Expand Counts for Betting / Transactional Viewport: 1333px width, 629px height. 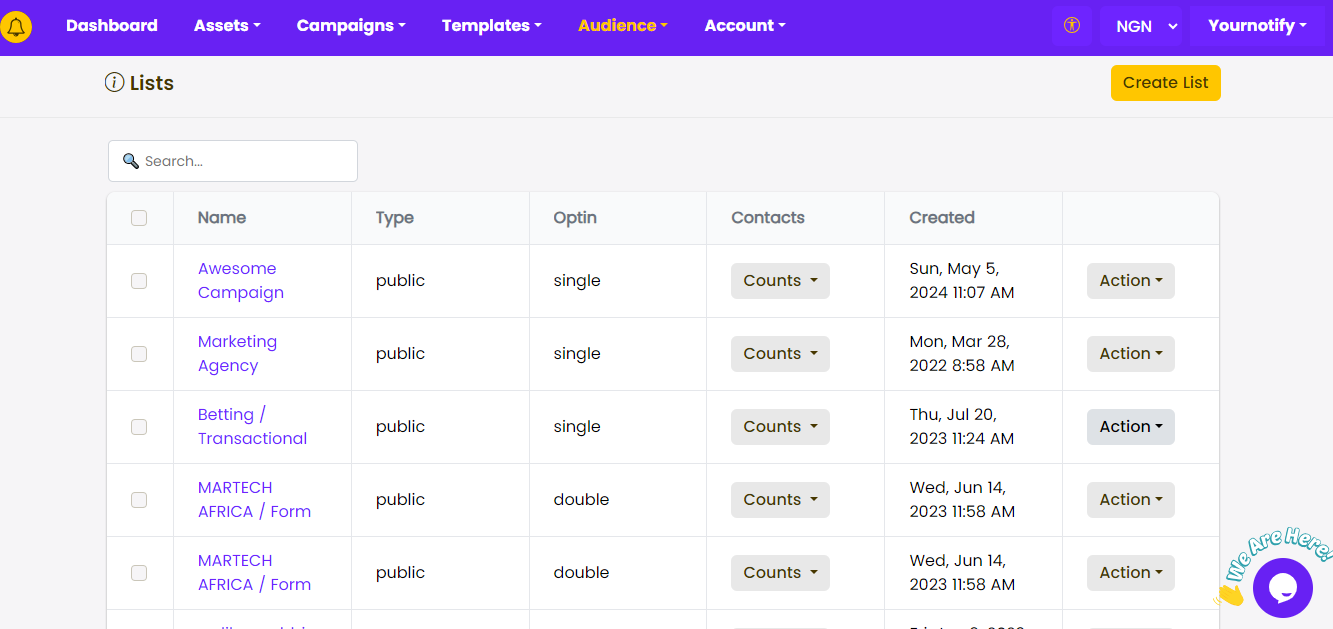tap(780, 427)
